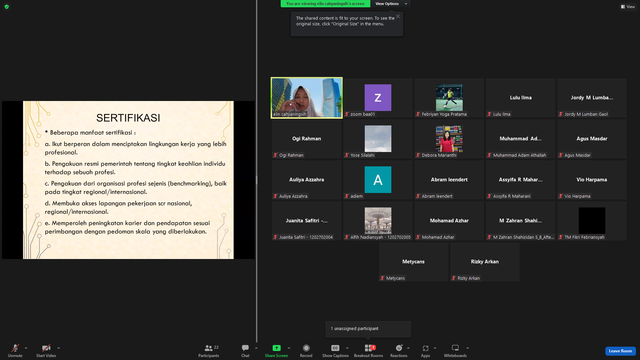Image resolution: width=640 pixels, height=360 pixels.
Task: Select the Rizky Arkan participant tile
Action: click(x=484, y=262)
